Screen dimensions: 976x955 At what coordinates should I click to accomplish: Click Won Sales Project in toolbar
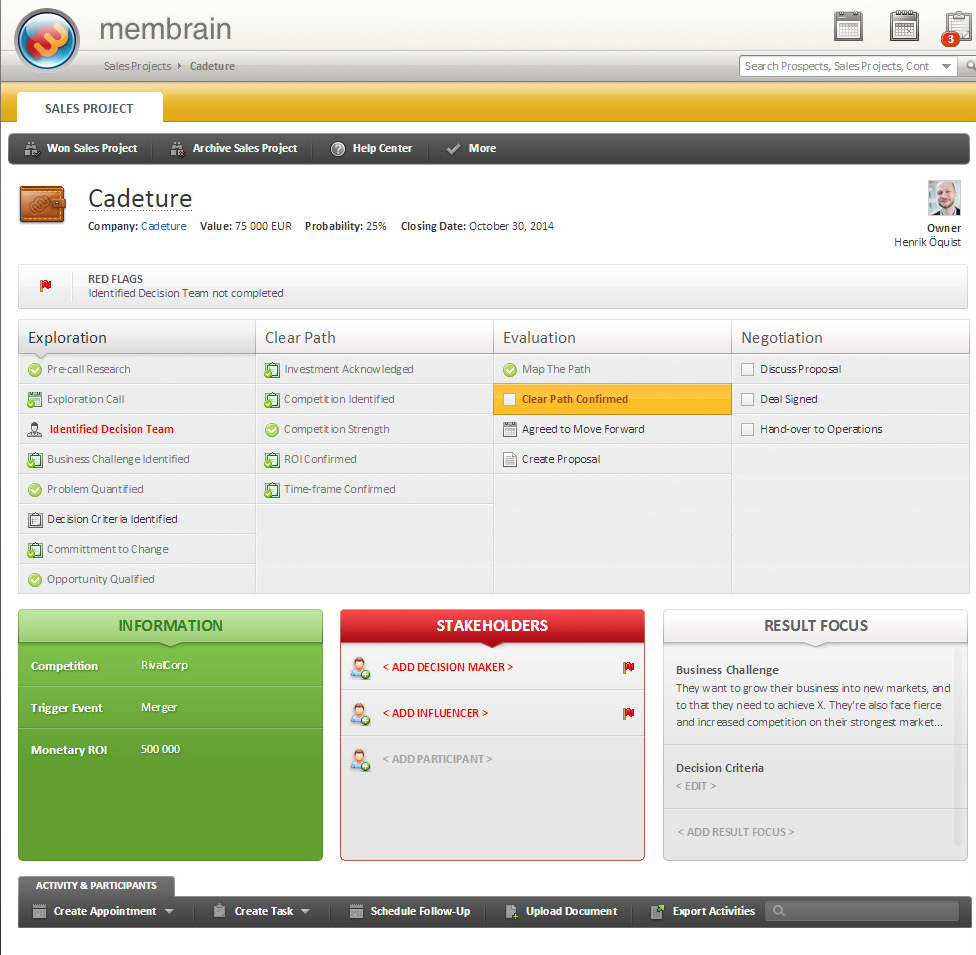pos(81,148)
